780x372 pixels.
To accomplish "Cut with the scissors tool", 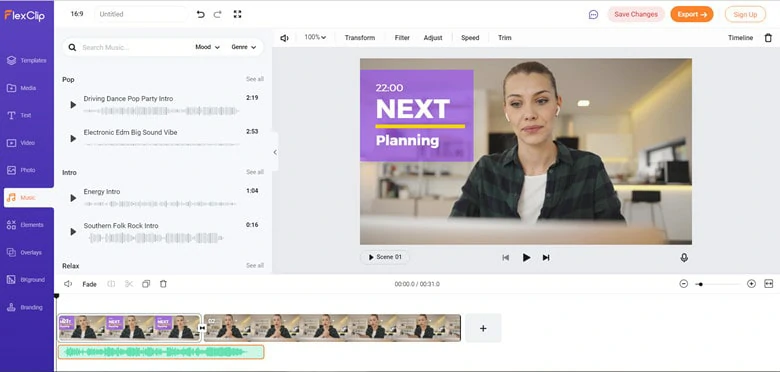I will 129,284.
